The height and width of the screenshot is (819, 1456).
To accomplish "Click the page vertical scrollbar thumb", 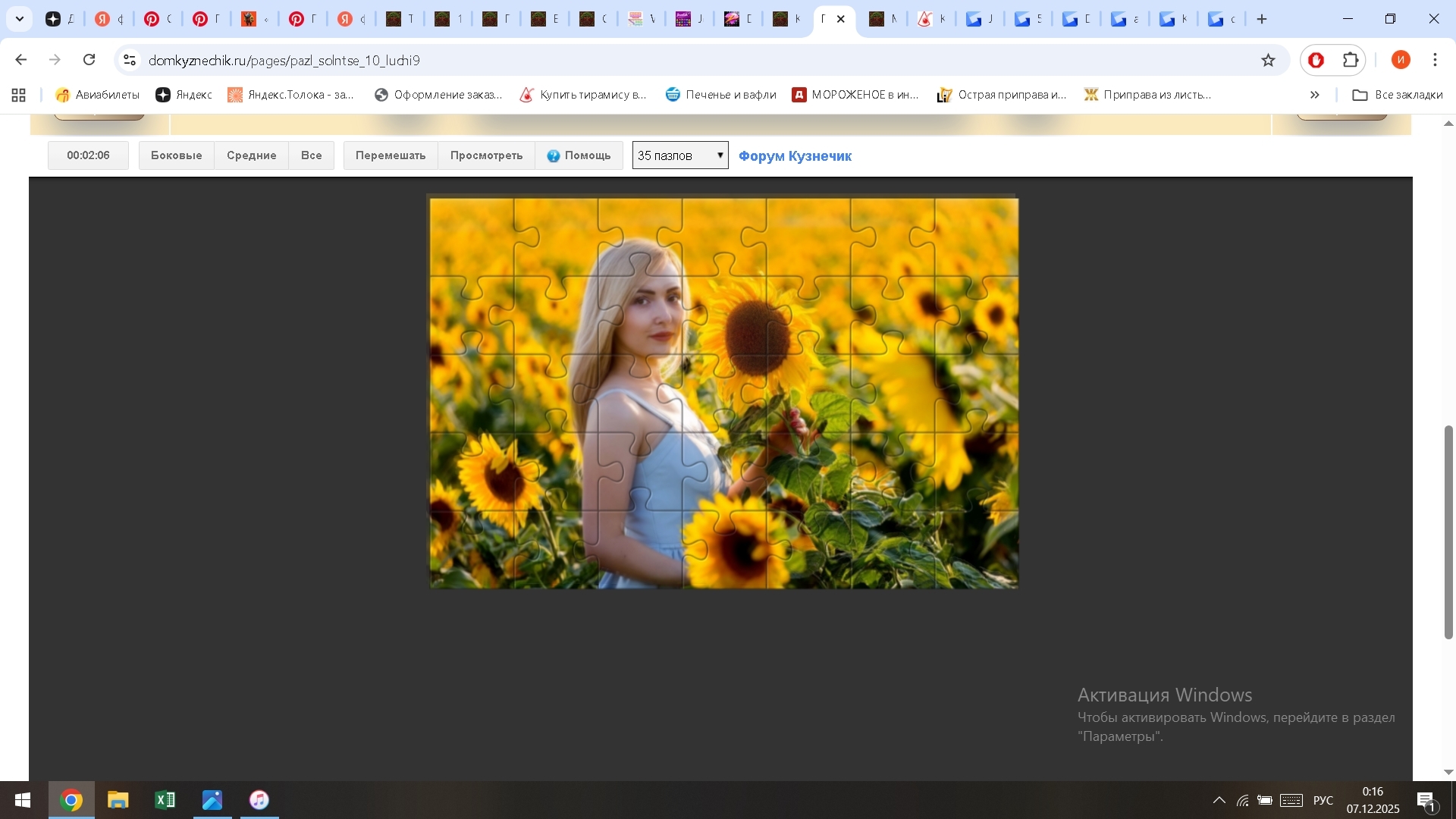I will (x=1448, y=531).
